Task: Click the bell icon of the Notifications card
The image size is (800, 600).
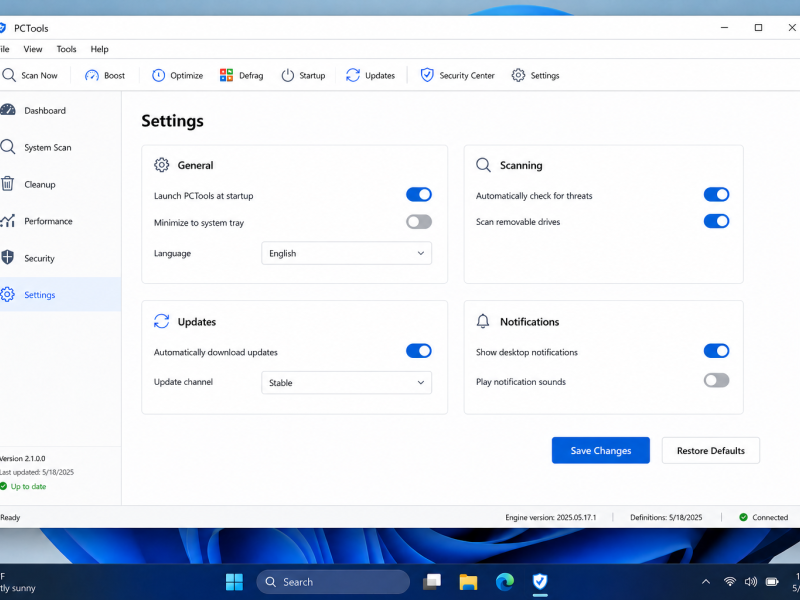Action: click(483, 321)
